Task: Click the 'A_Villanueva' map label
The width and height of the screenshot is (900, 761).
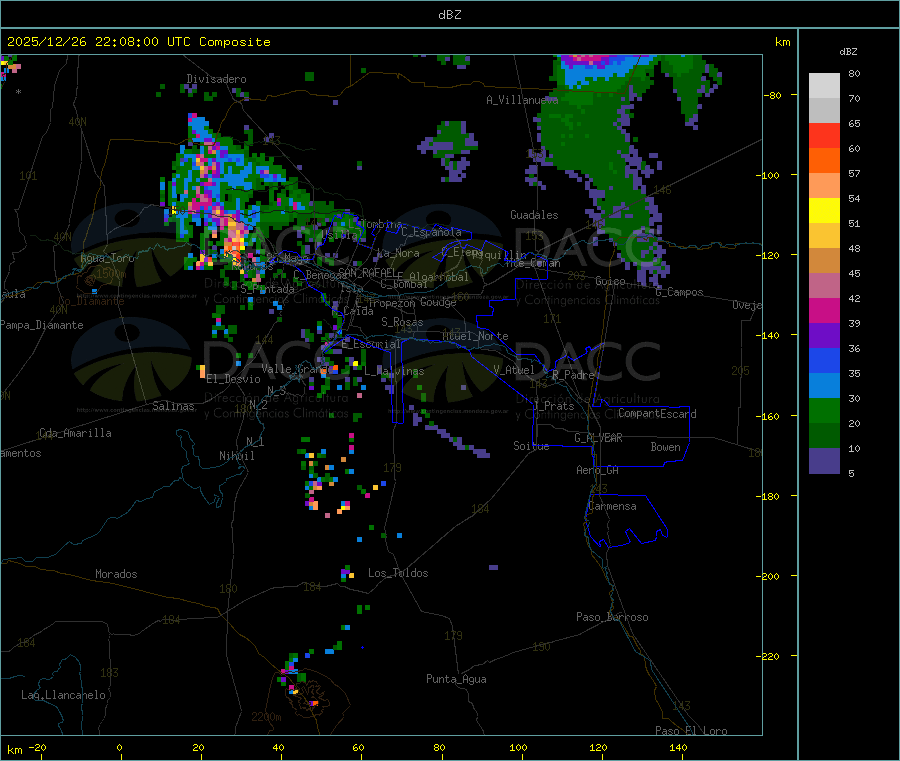Action: tap(522, 100)
